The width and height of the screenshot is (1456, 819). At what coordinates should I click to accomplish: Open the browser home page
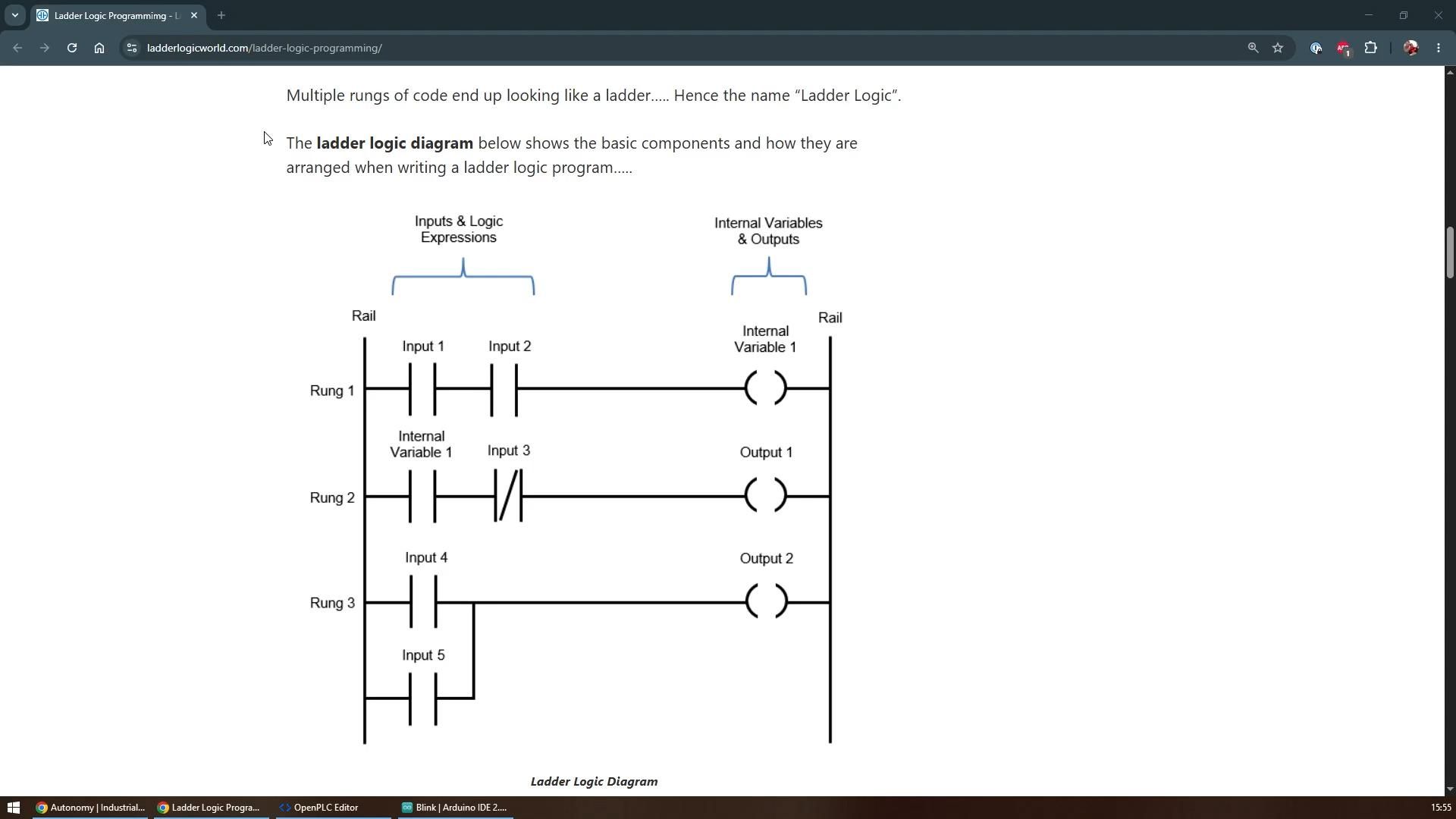99,48
